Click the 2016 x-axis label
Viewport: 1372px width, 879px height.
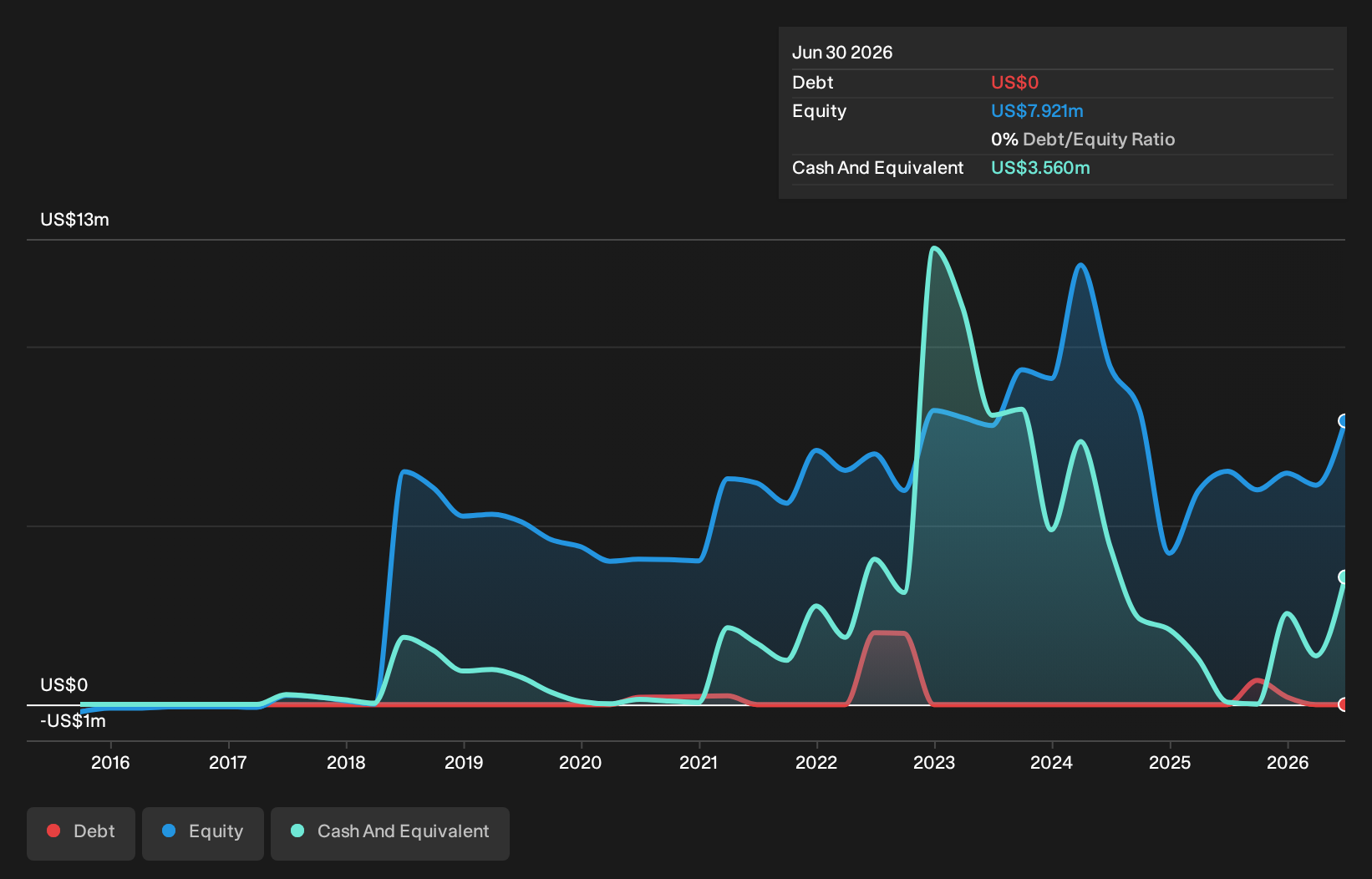110,762
